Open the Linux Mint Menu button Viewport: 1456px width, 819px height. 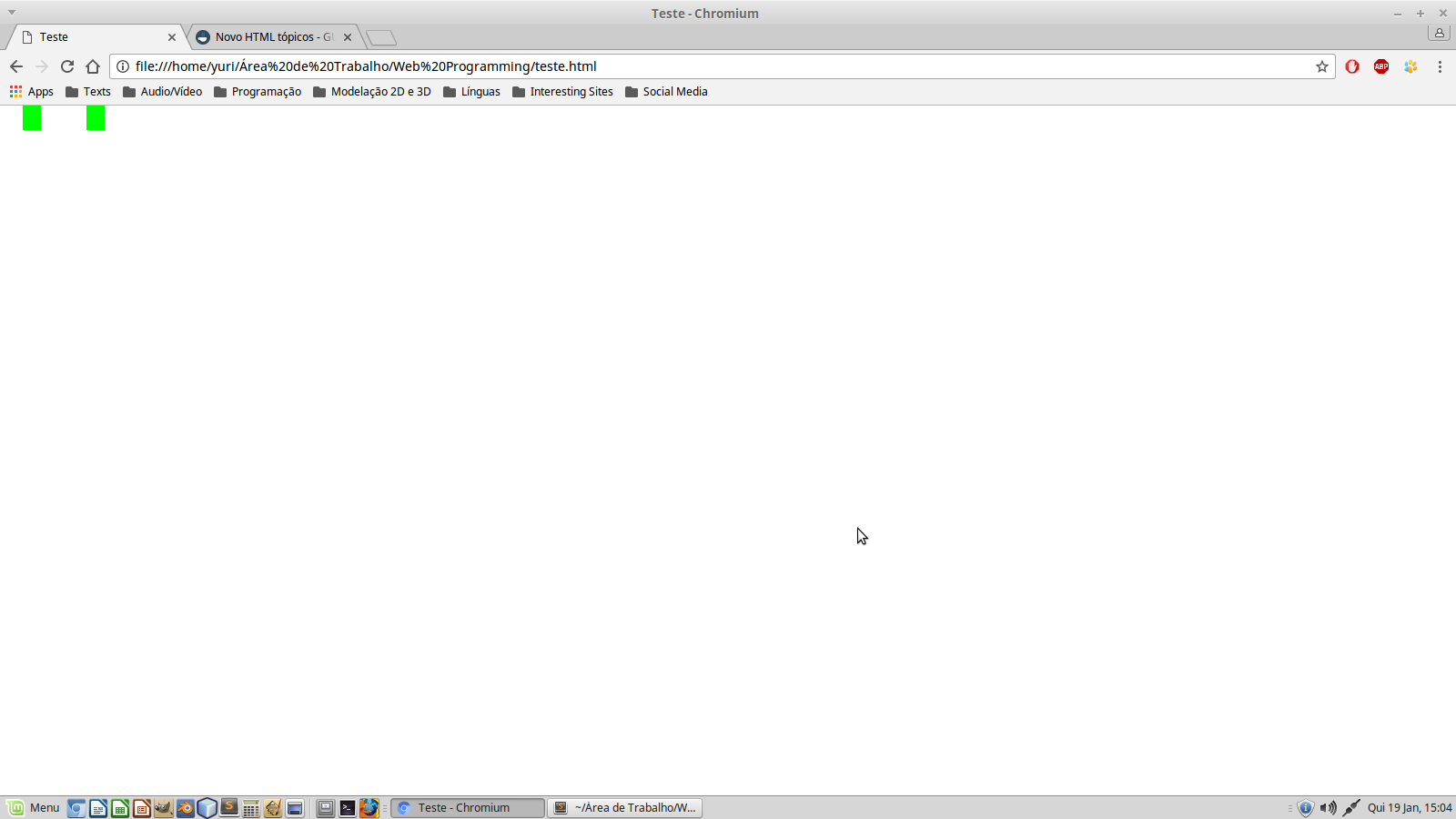point(34,808)
